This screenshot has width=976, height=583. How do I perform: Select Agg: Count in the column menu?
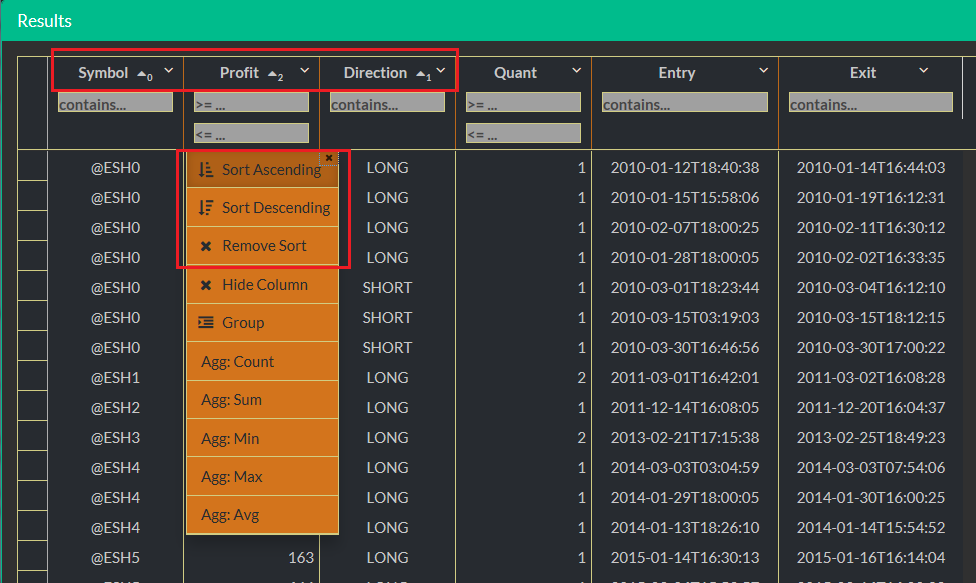pyautogui.click(x=262, y=361)
